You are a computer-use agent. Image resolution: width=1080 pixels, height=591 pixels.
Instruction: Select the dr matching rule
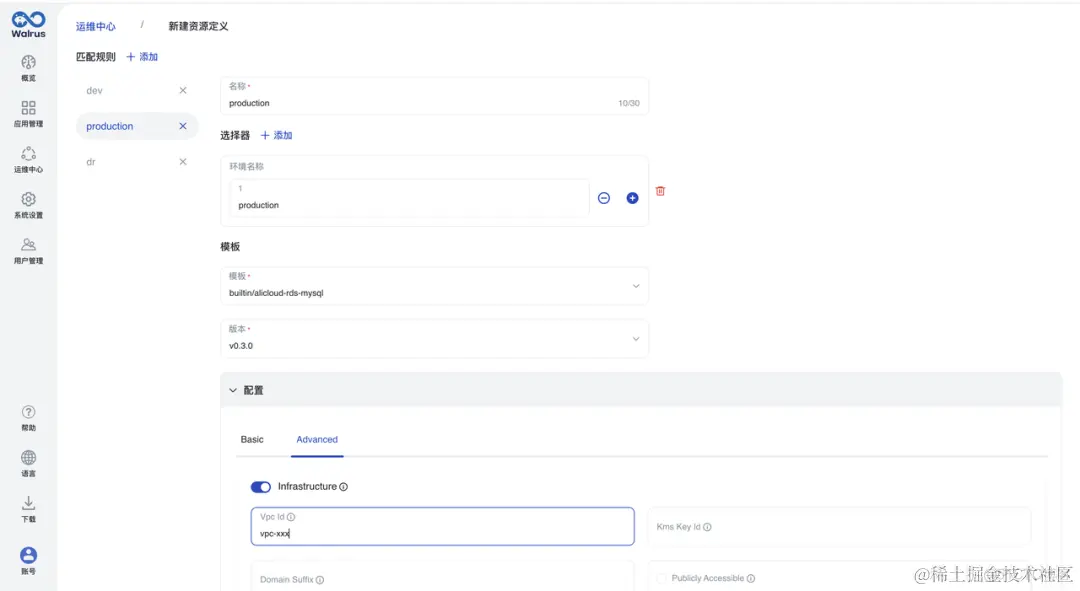(136, 162)
